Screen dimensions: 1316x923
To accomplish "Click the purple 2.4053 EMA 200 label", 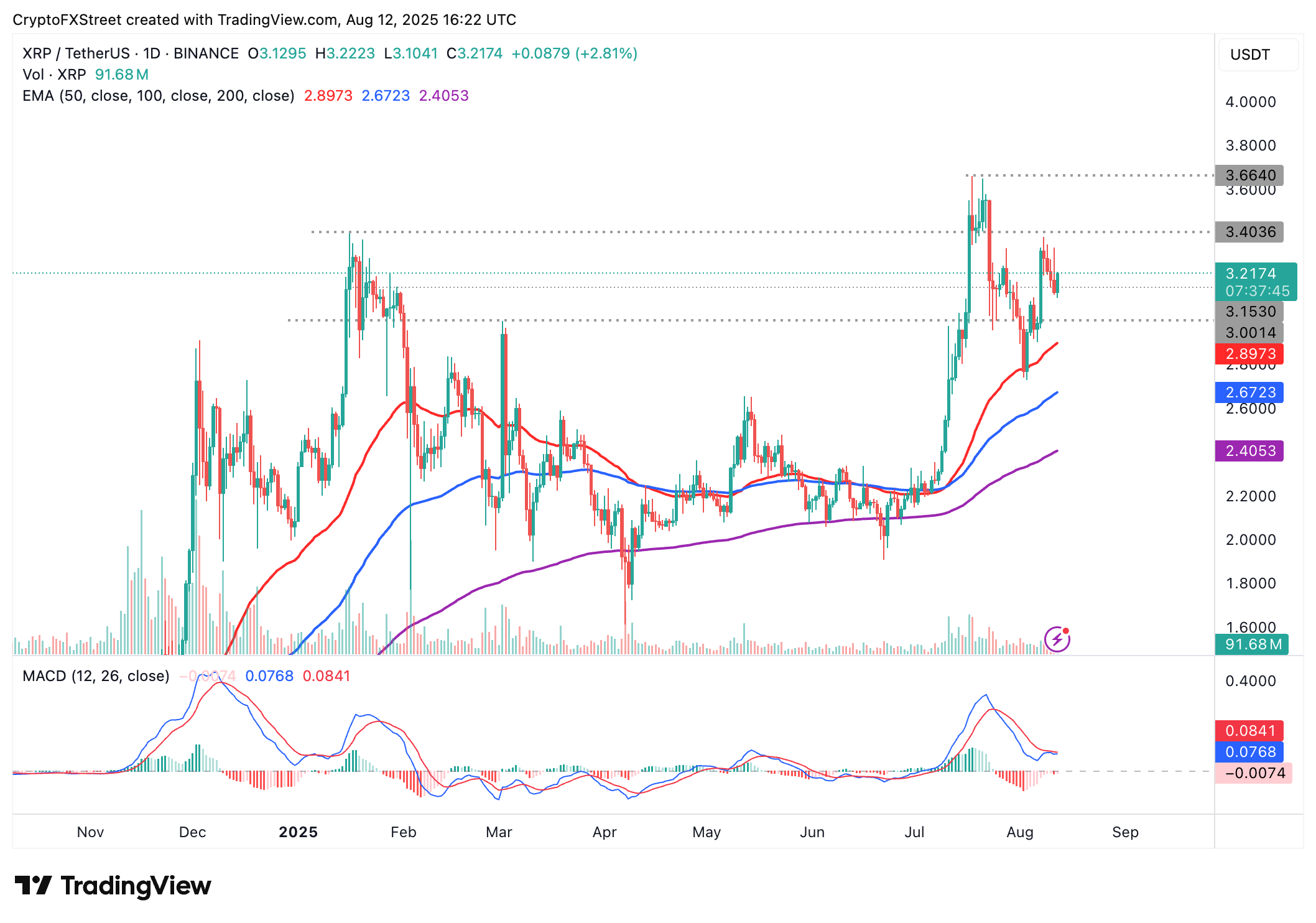I will [1249, 451].
